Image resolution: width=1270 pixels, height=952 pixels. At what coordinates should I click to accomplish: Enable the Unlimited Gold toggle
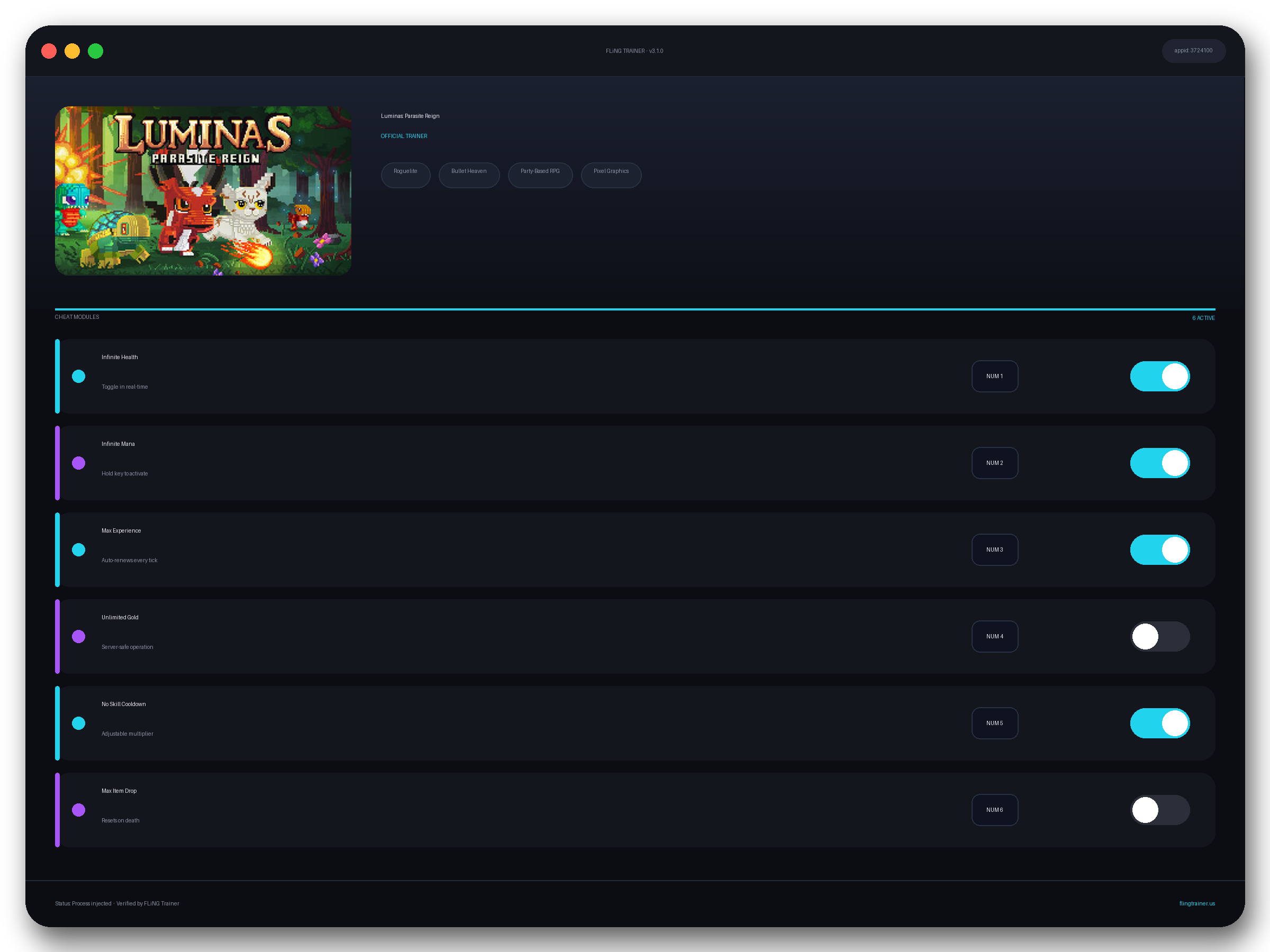point(1159,636)
